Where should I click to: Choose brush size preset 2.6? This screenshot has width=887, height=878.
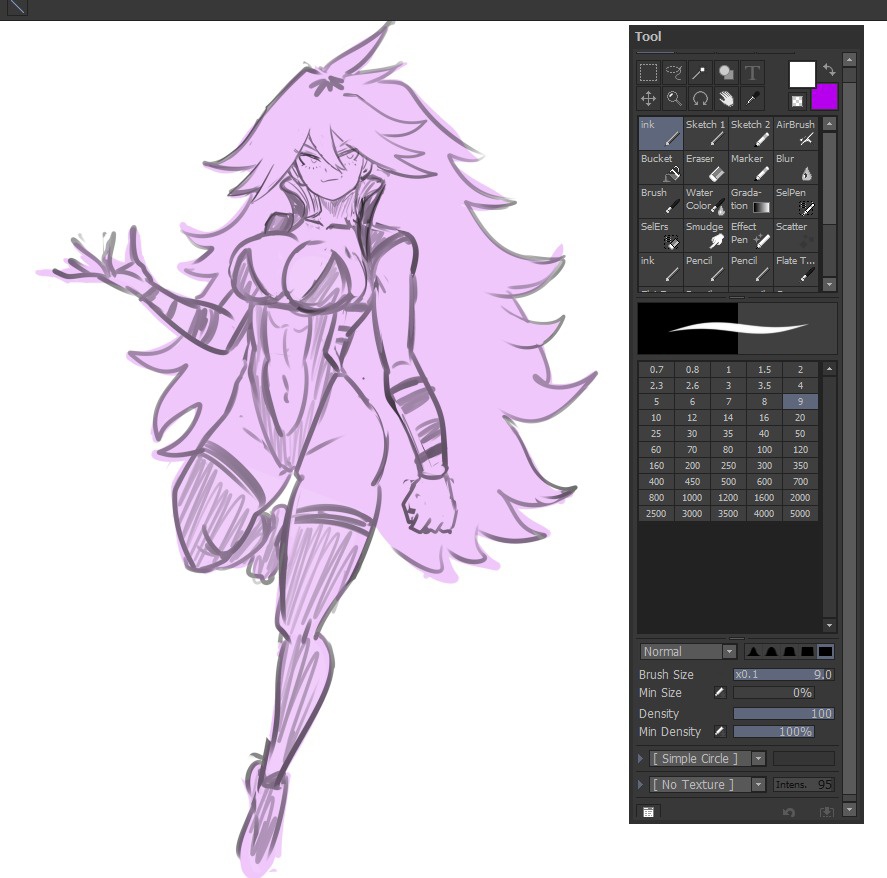(692, 386)
